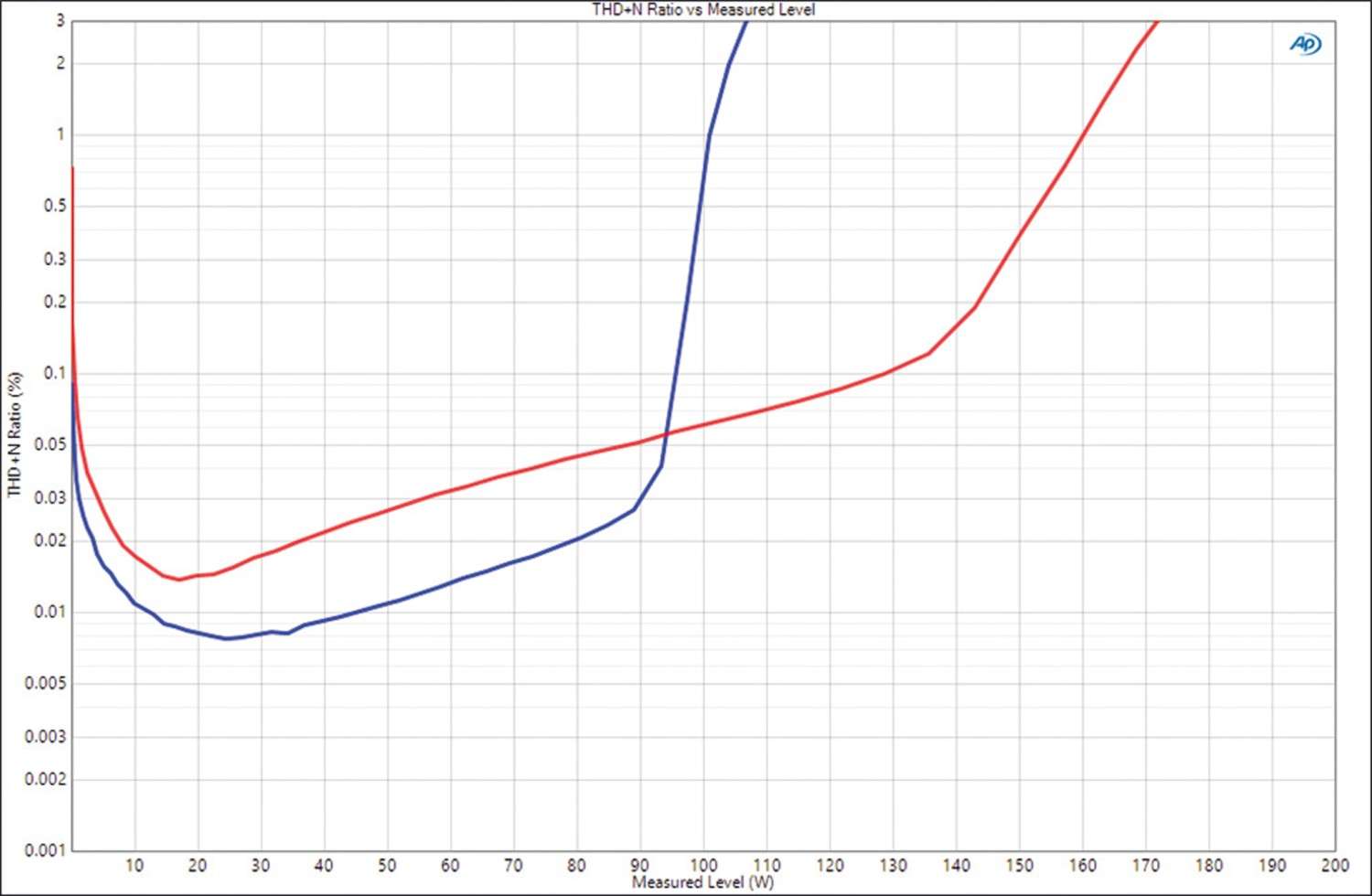Select the x-axis value 130
1372x896 pixels.
pyautogui.click(x=893, y=865)
